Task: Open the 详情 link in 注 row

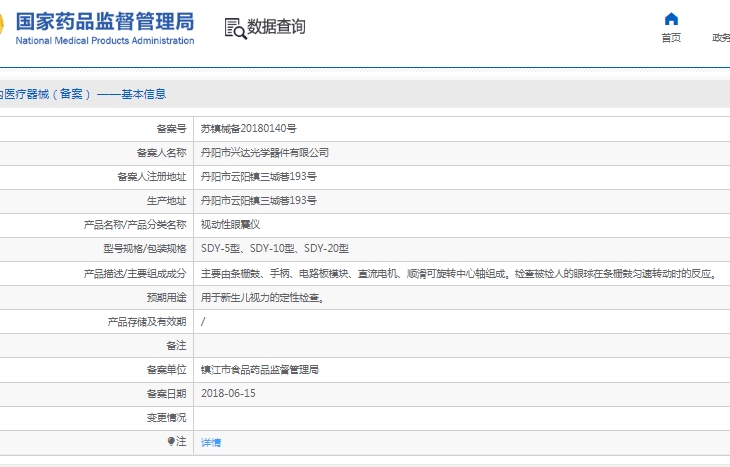Action: tap(211, 442)
